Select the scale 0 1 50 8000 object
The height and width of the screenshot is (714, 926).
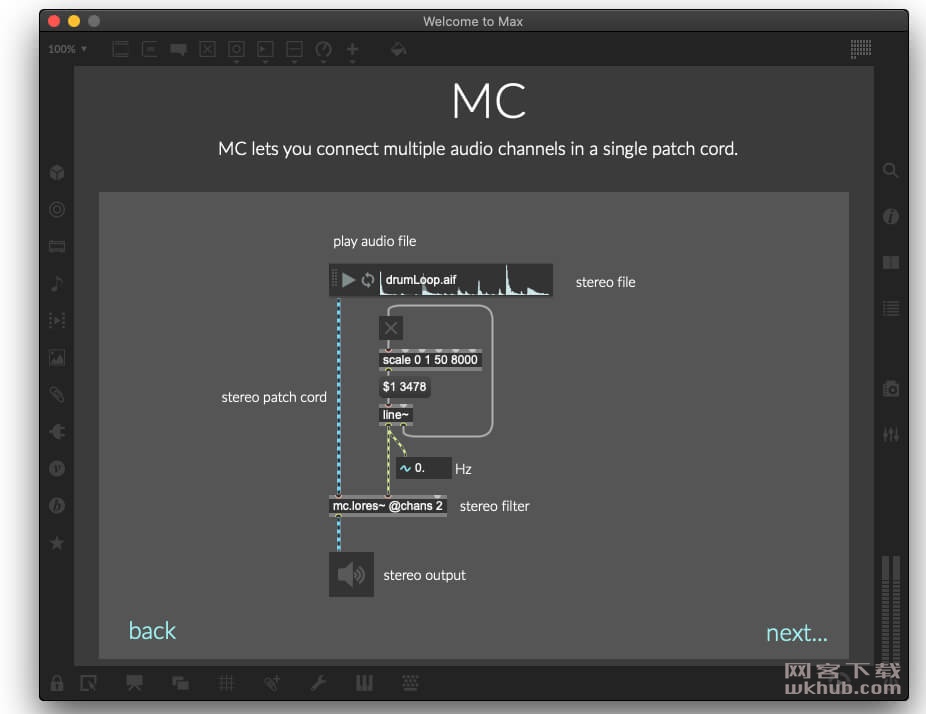430,360
